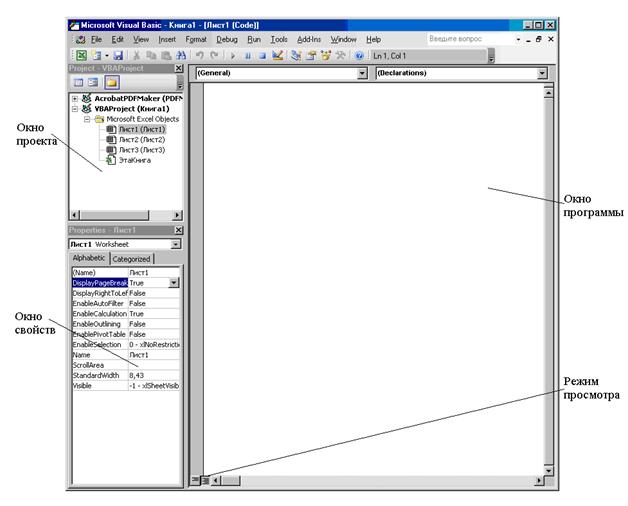Screen dimensions: 628x506
Task: Switch to the Categorized properties tab
Action: tap(131, 259)
